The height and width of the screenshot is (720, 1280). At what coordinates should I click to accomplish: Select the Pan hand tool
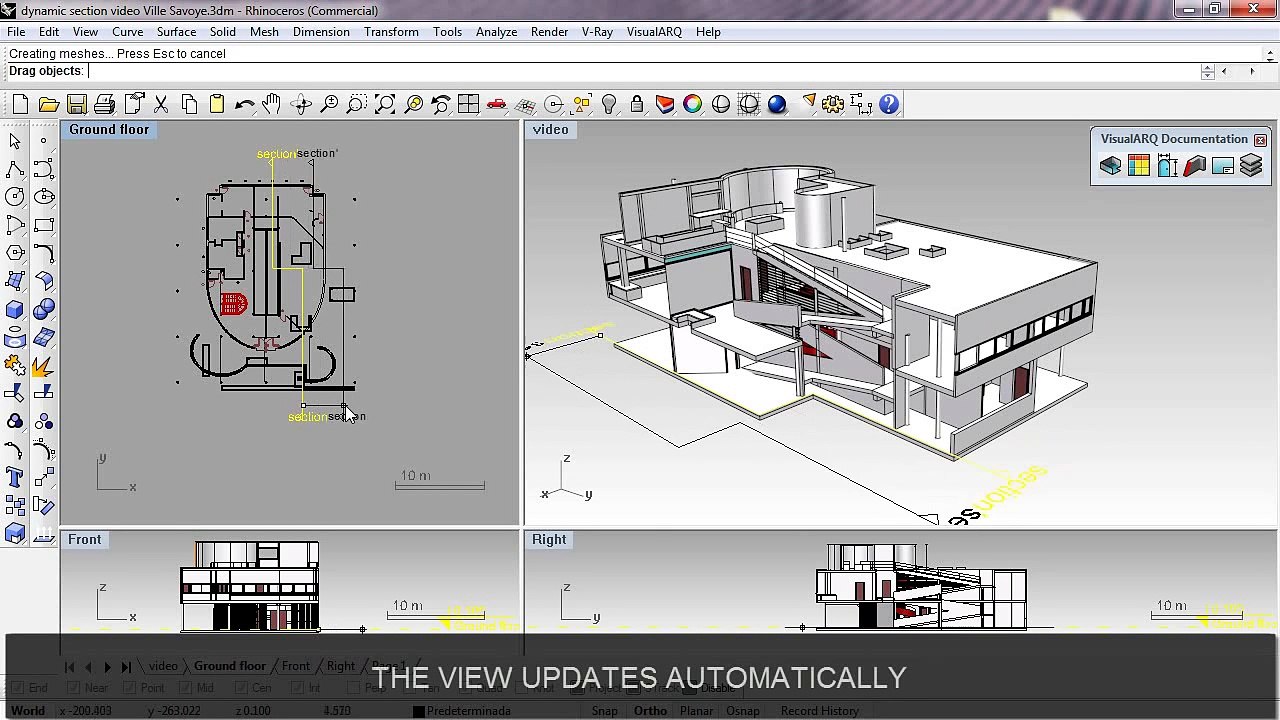click(x=272, y=104)
